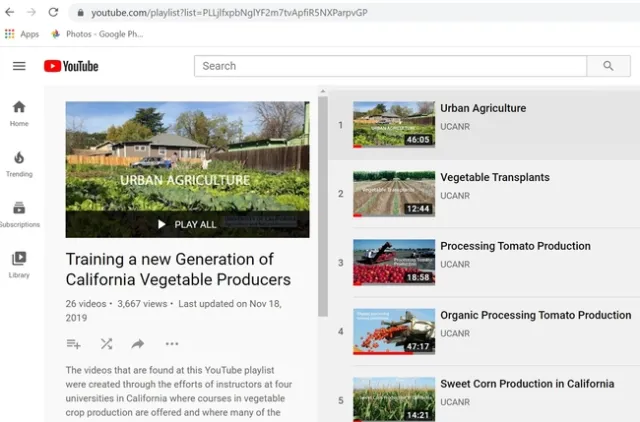The width and height of the screenshot is (640, 422).
Task: Play Sweet Corn Production in California
Action: click(527, 384)
